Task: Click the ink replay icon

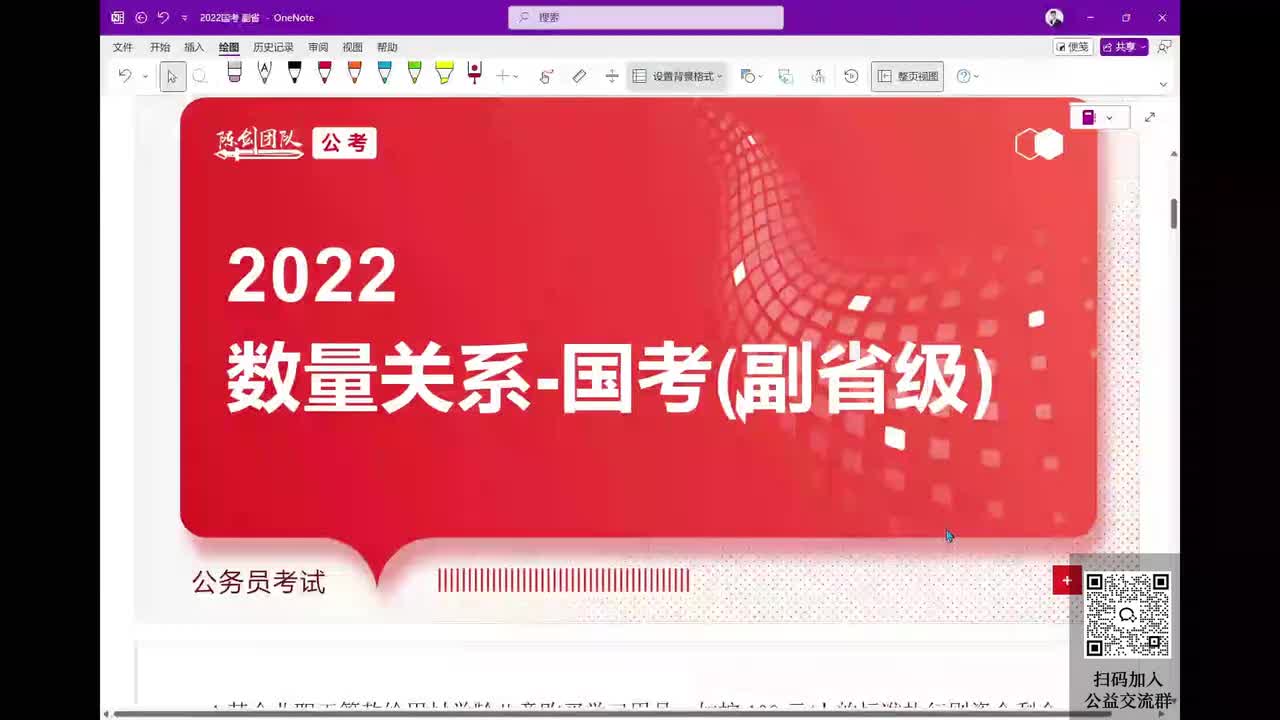Action: 851,76
